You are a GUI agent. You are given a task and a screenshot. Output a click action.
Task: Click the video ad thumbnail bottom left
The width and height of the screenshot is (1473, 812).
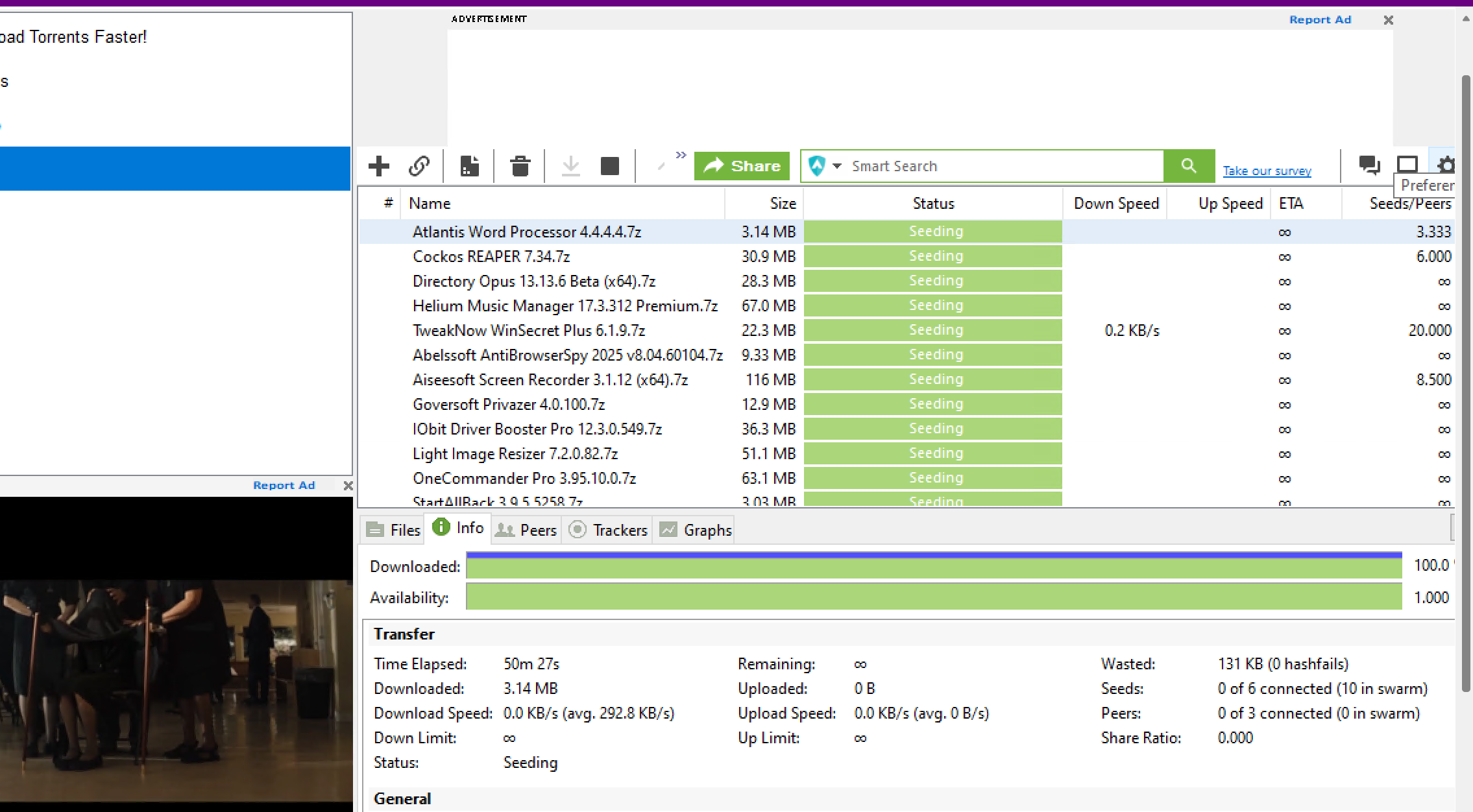(176, 654)
